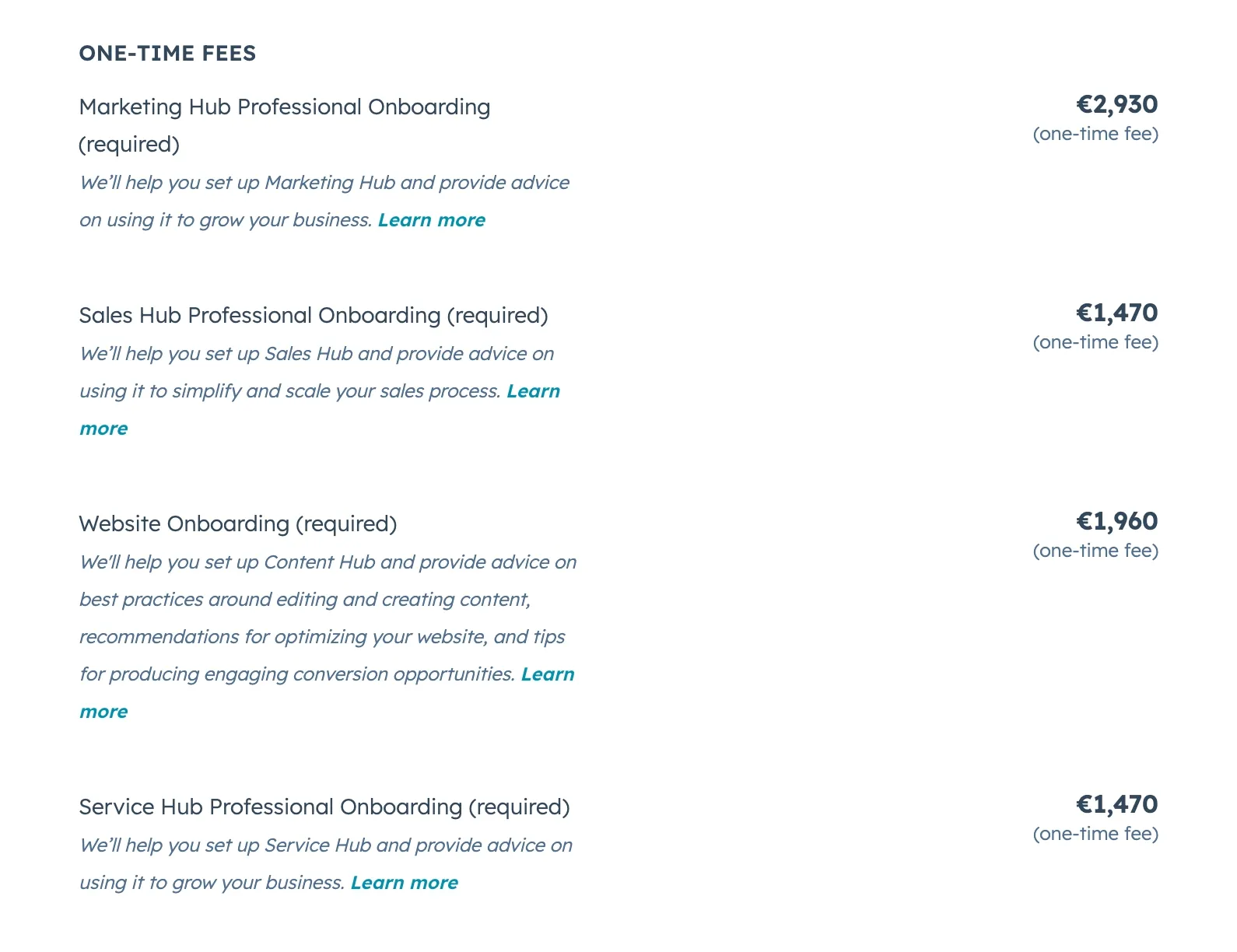Image resolution: width=1237 pixels, height=952 pixels.
Task: Click the €1,960 price amount
Action: tap(1116, 521)
